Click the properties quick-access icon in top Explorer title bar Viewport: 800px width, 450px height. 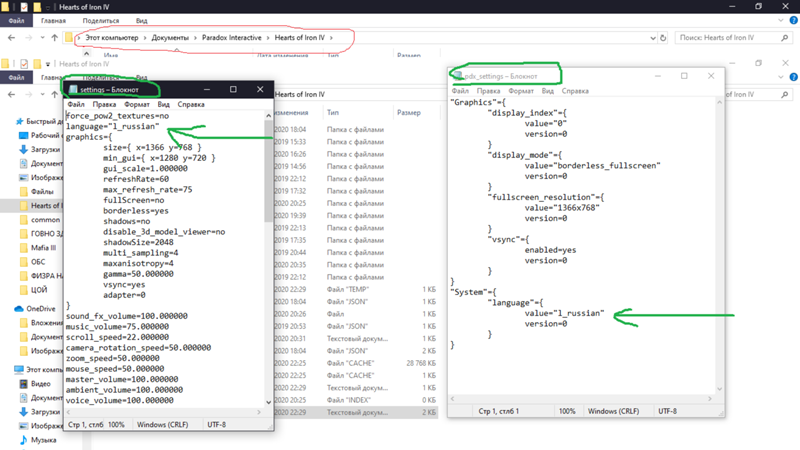tap(24, 7)
